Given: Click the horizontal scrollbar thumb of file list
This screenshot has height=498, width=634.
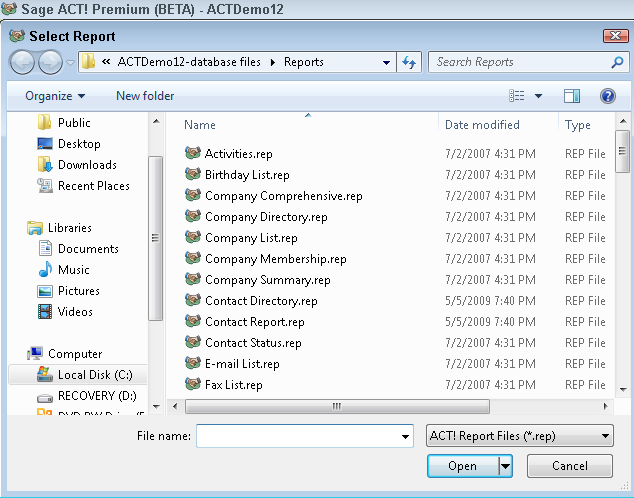Looking at the screenshot, I should [x=337, y=406].
